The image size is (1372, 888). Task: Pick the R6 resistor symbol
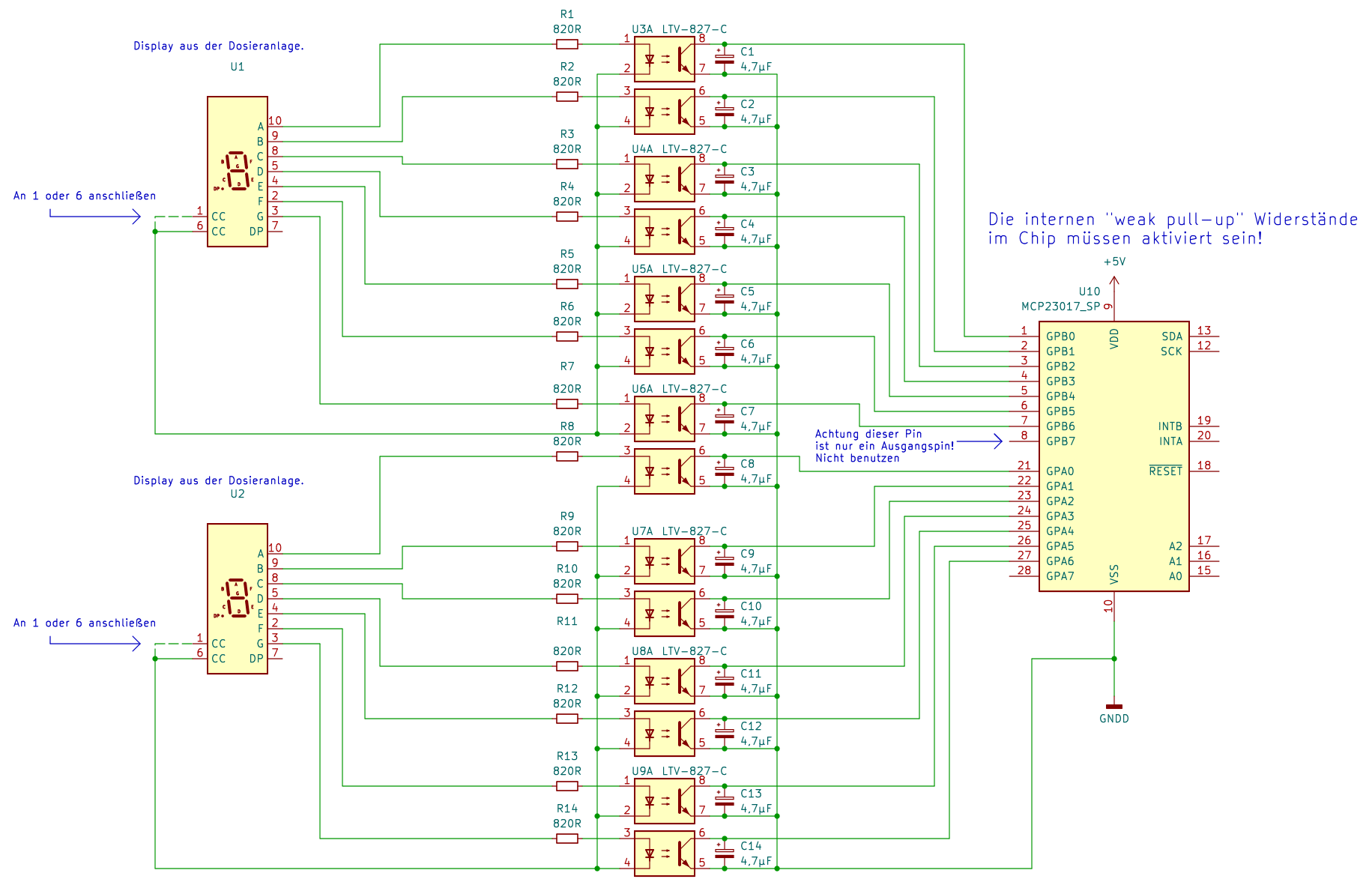[567, 336]
